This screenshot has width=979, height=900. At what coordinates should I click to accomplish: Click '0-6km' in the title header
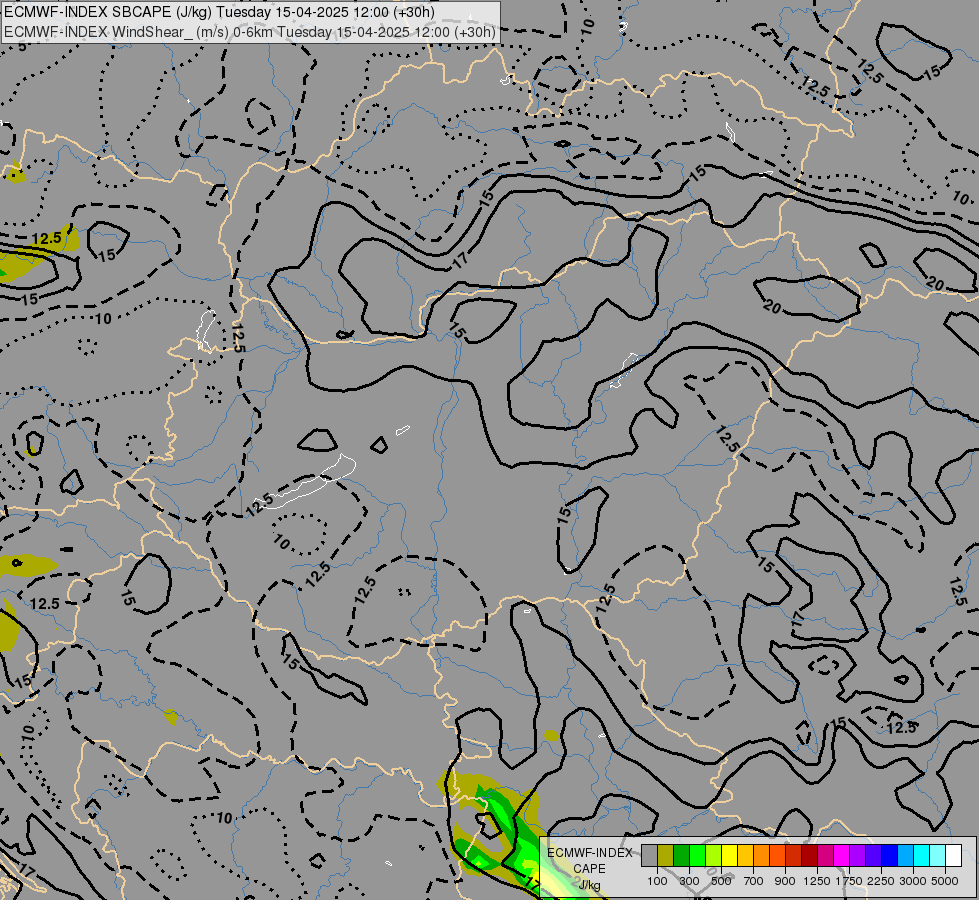[x=253, y=32]
